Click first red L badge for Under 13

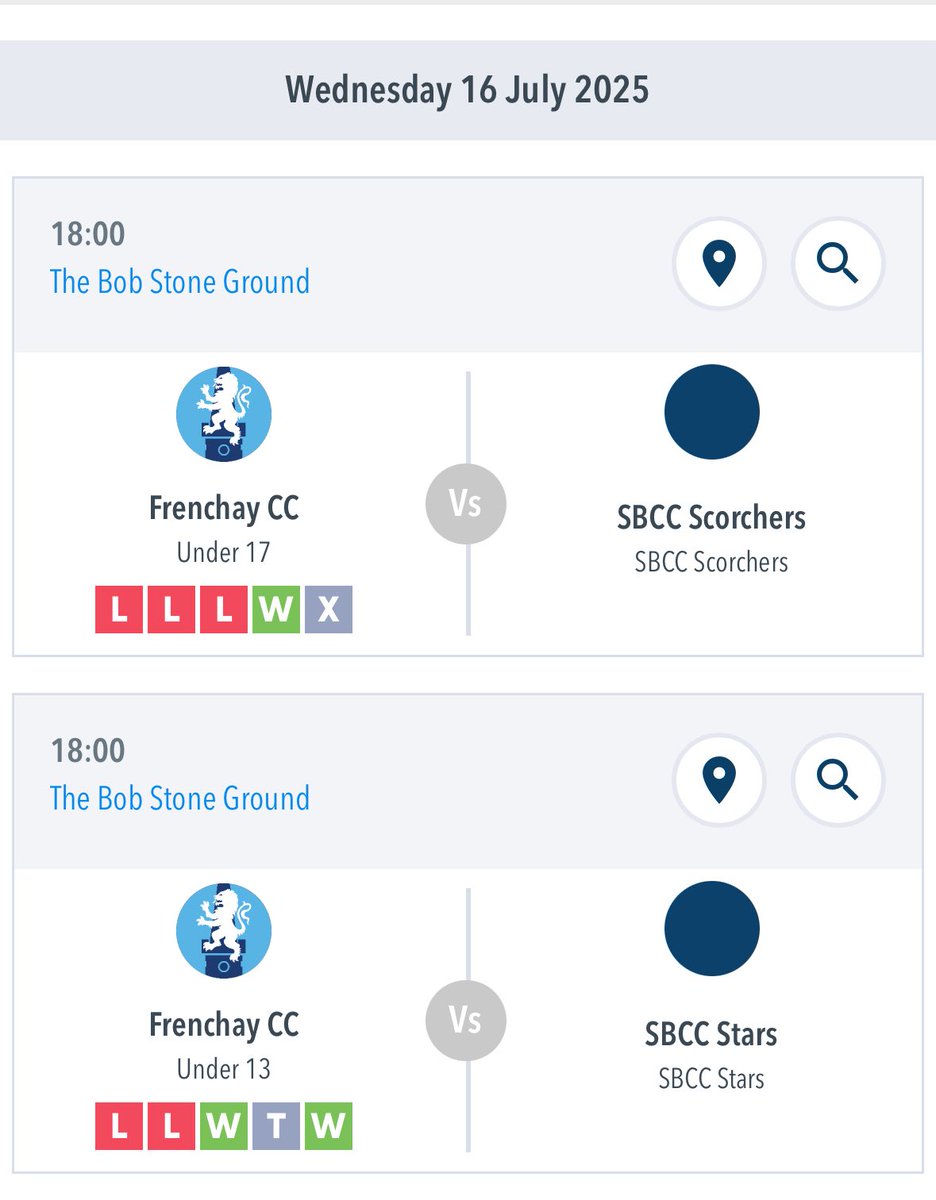(x=120, y=1127)
